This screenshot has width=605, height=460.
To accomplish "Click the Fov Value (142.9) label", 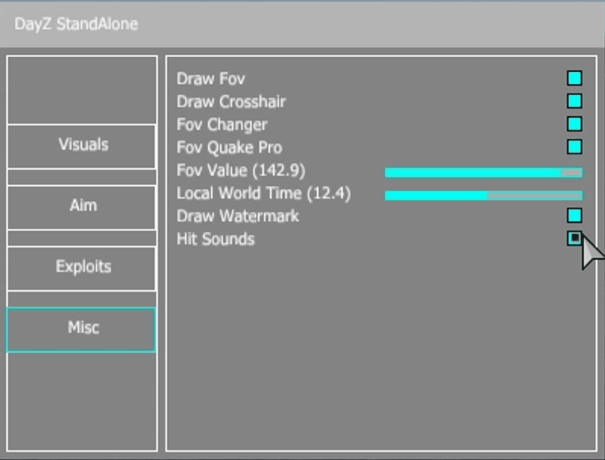I will (x=241, y=170).
